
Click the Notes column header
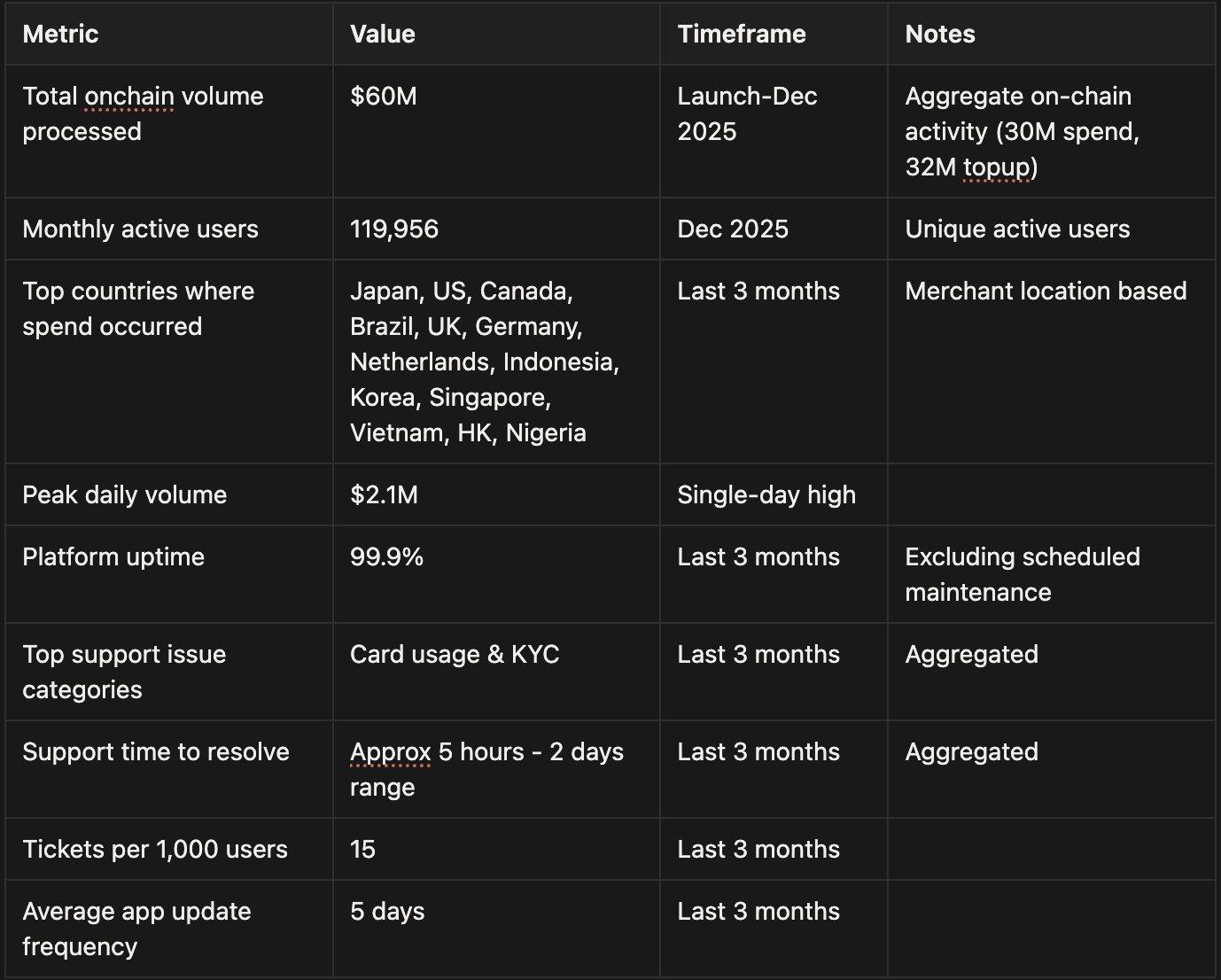pyautogui.click(x=940, y=35)
